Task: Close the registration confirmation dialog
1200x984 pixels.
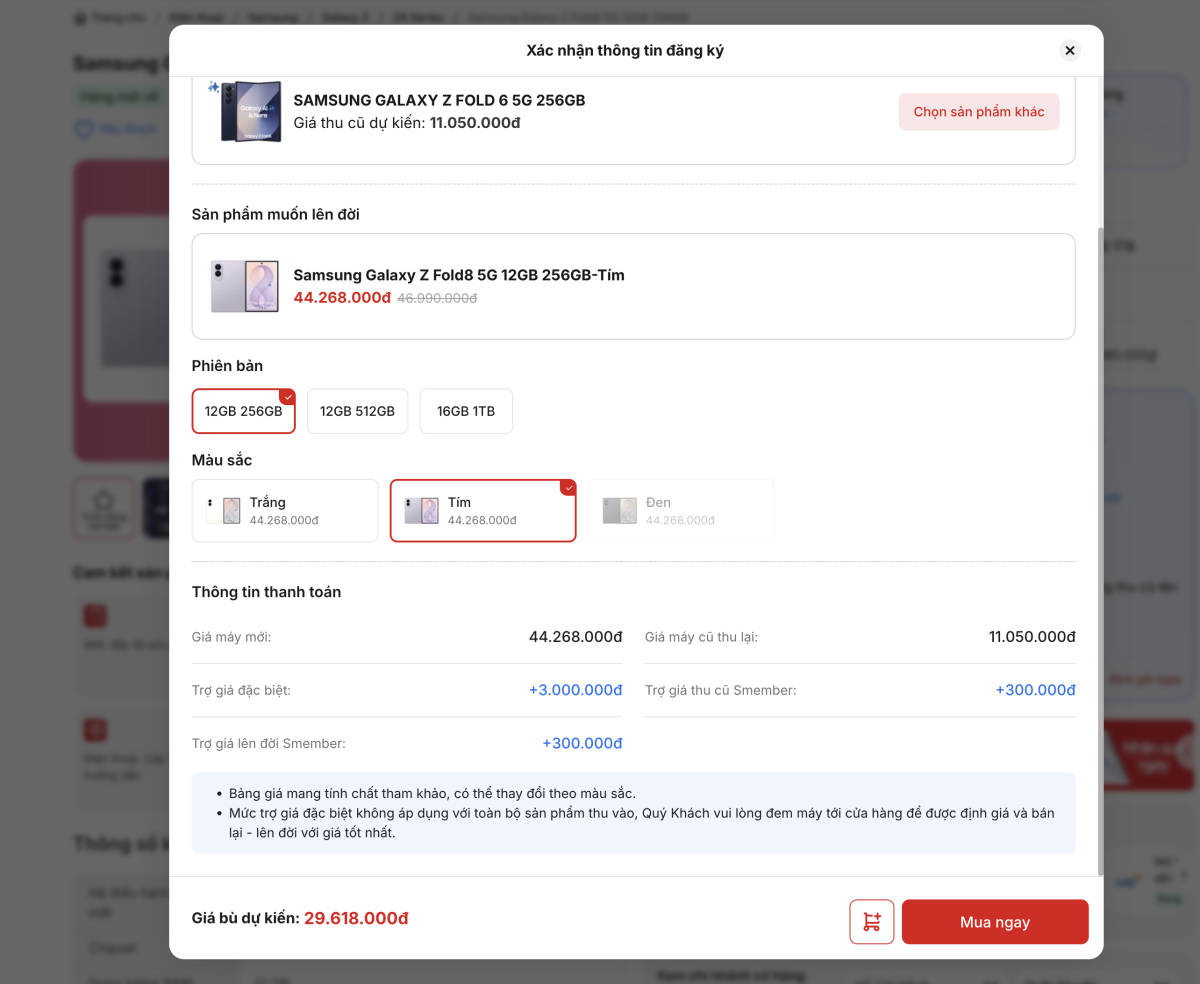Action: (x=1070, y=50)
